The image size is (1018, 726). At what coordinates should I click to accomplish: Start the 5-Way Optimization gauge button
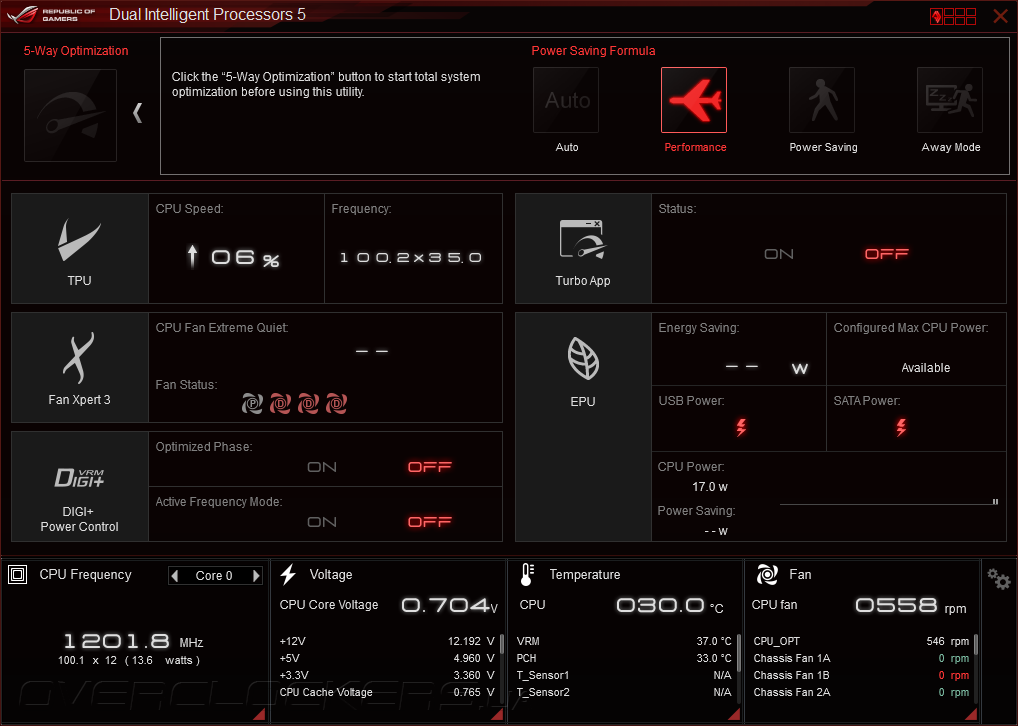[70, 115]
